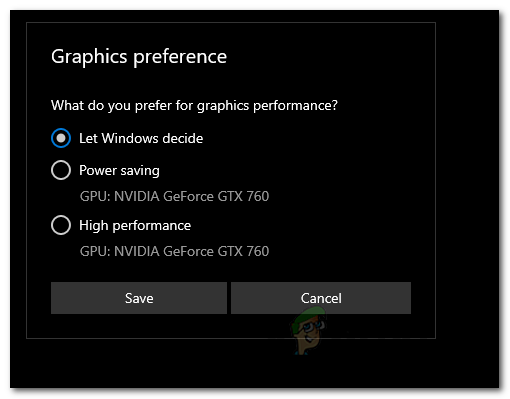Click the empty circle beside Power saving
The height and width of the screenshot is (399, 510).
(x=61, y=170)
